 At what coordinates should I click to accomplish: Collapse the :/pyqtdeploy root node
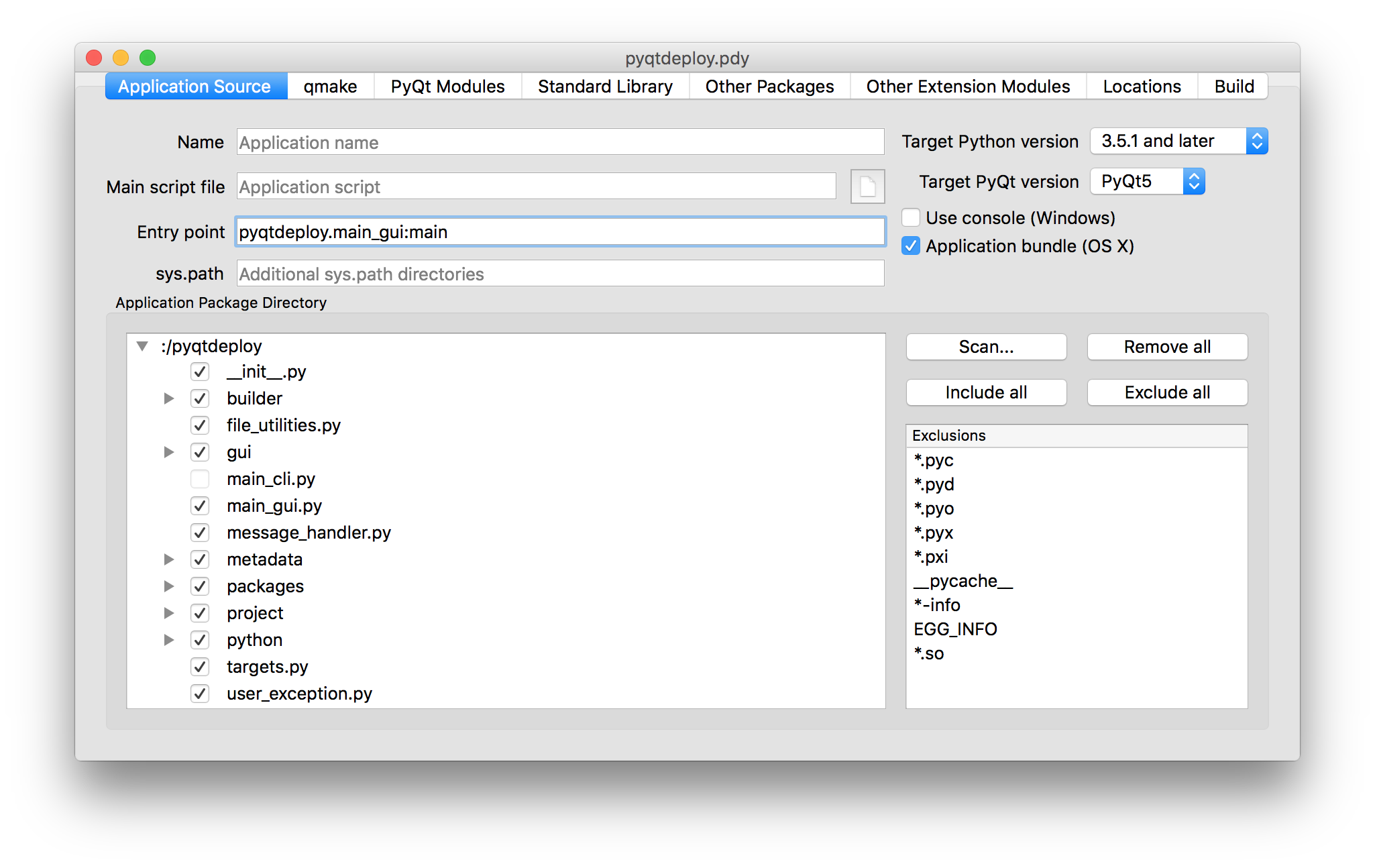(142, 346)
